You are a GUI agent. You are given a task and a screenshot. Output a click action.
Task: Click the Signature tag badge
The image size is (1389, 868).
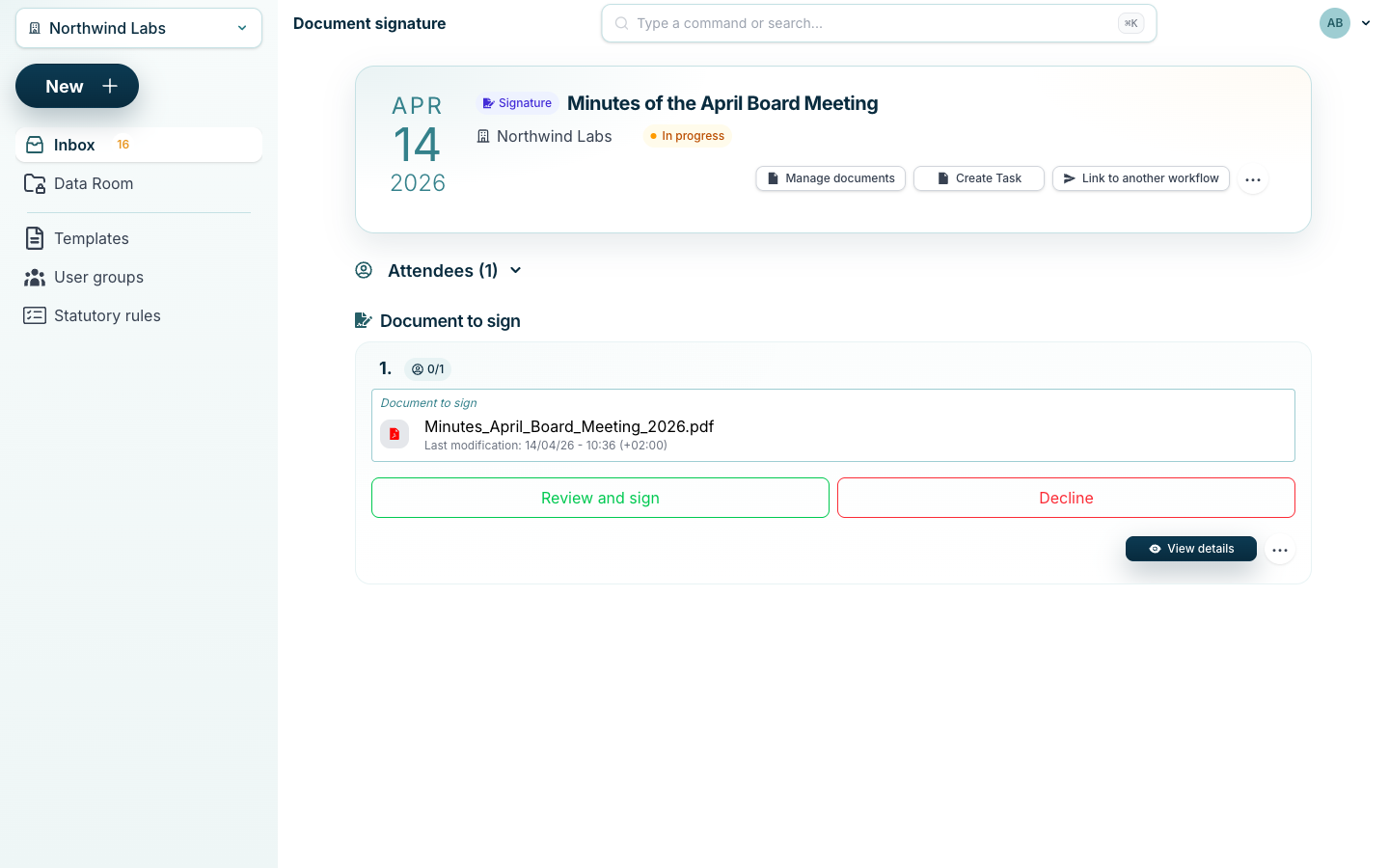coord(517,103)
